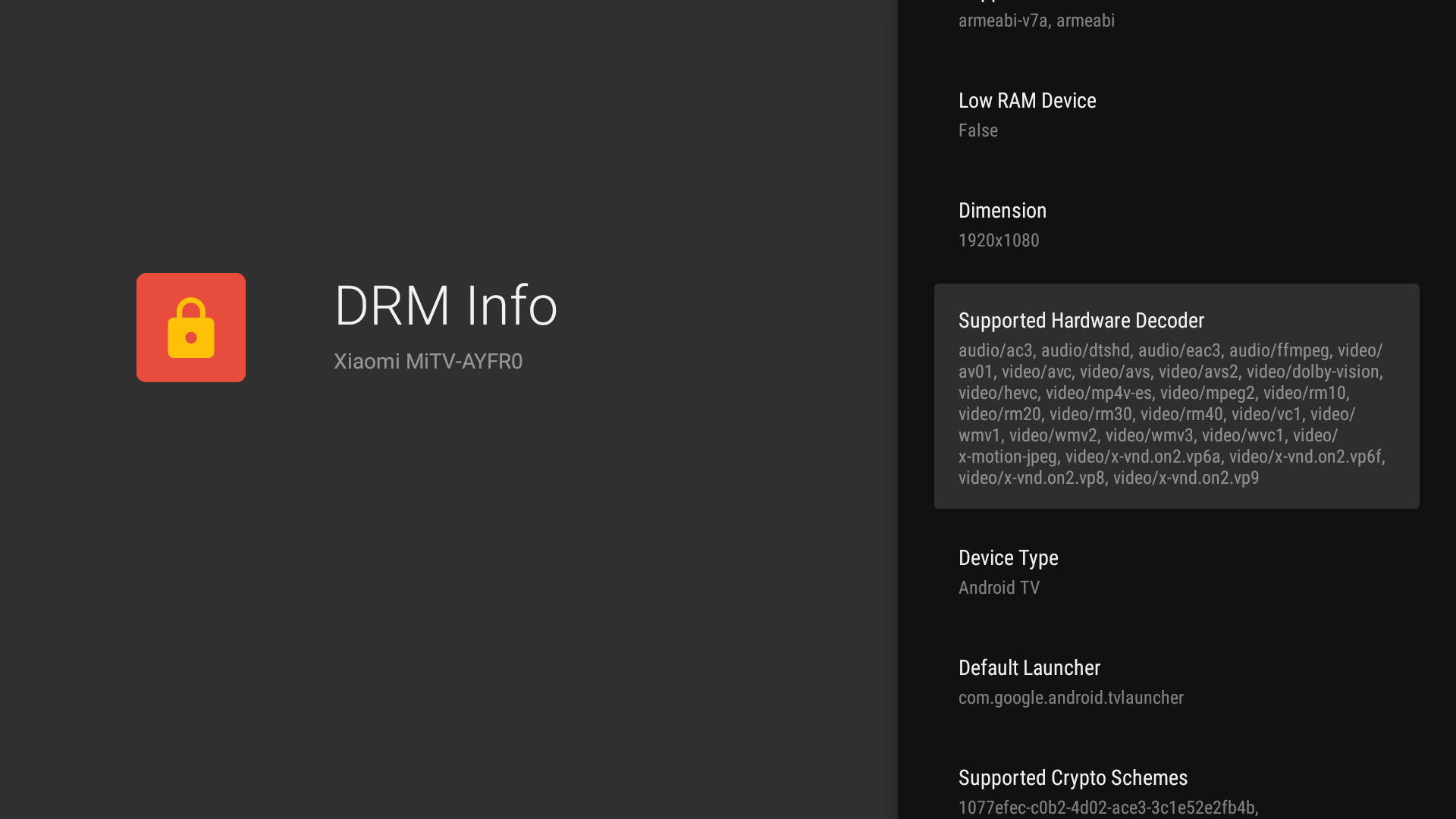Open the Supported Hardware Decoder entry
This screenshot has height=819, width=1456.
[1177, 396]
